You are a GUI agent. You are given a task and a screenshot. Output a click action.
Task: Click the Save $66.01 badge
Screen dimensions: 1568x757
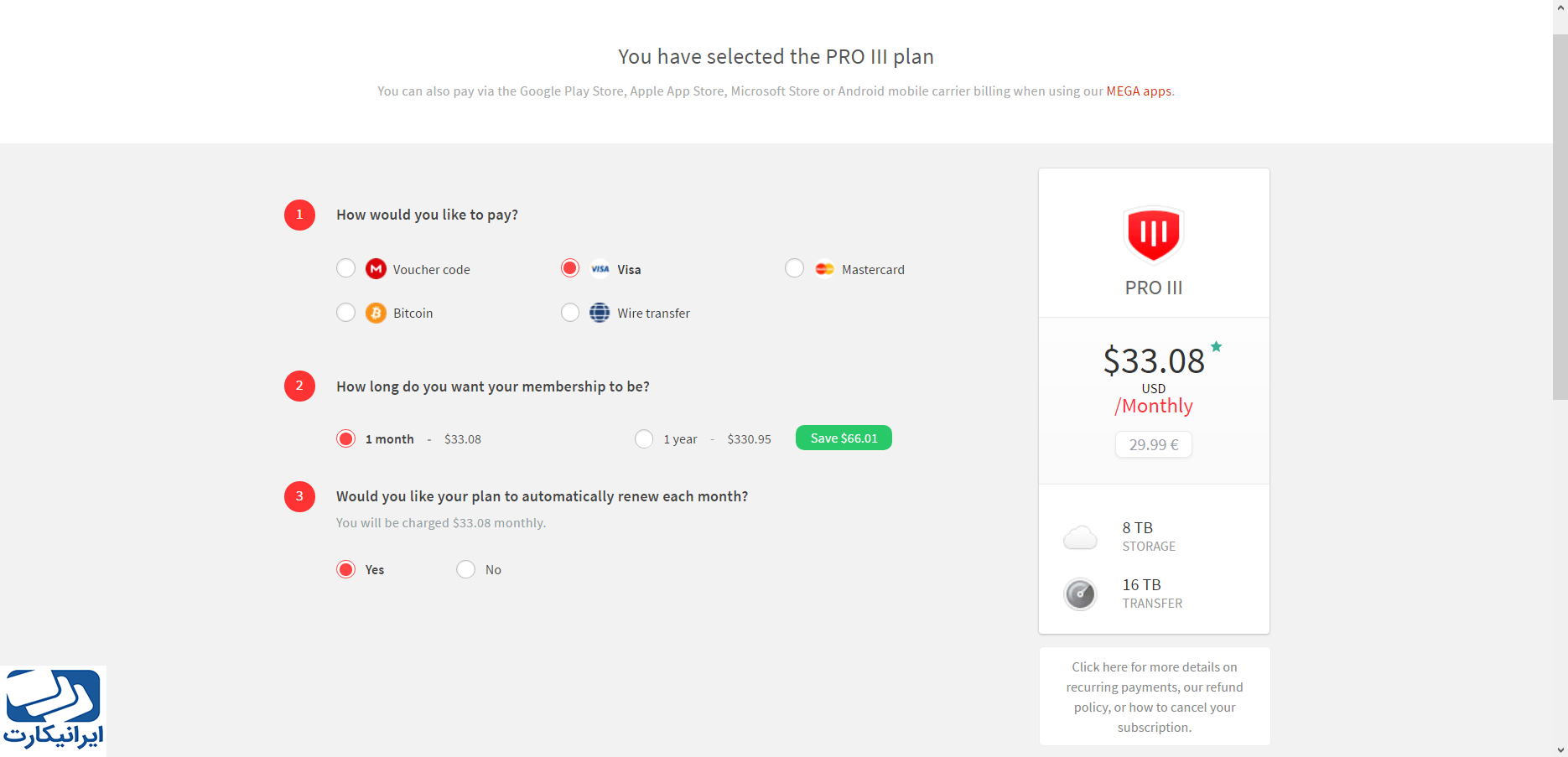[844, 438]
